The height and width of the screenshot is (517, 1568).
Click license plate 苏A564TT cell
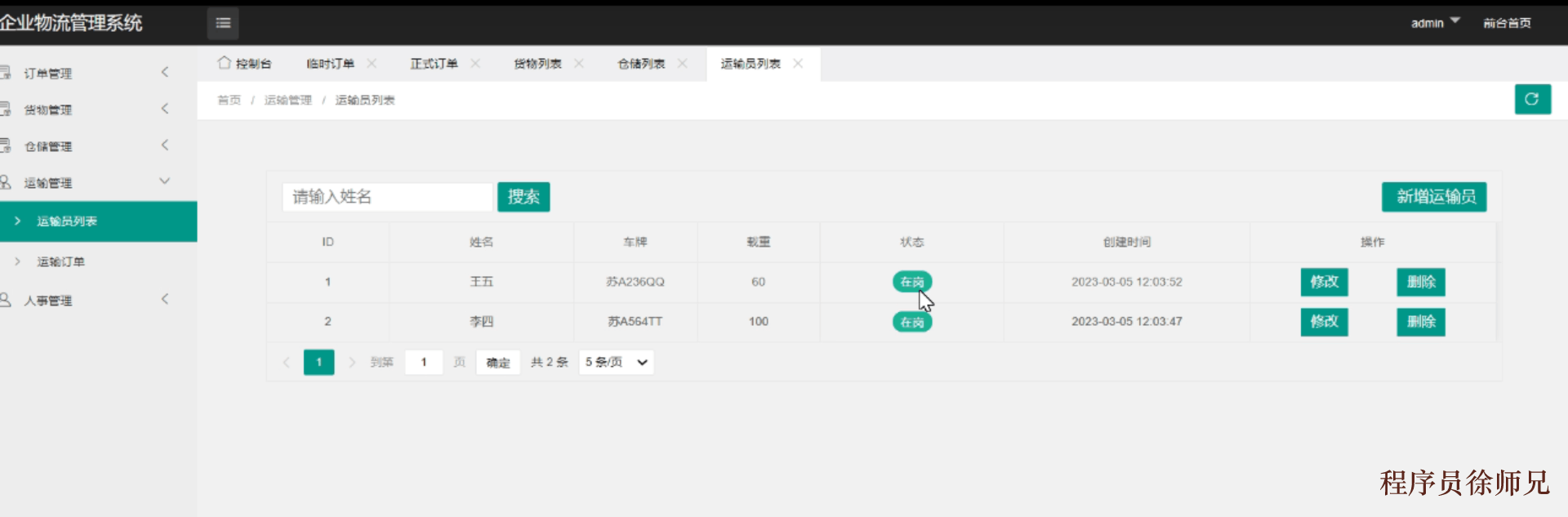coord(635,322)
